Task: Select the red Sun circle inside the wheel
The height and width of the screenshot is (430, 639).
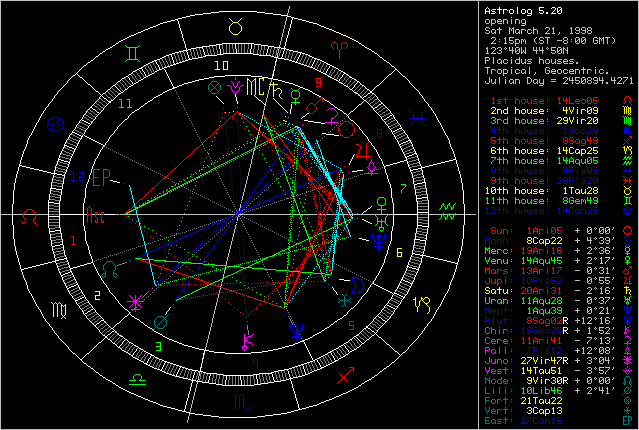Action: (347, 129)
